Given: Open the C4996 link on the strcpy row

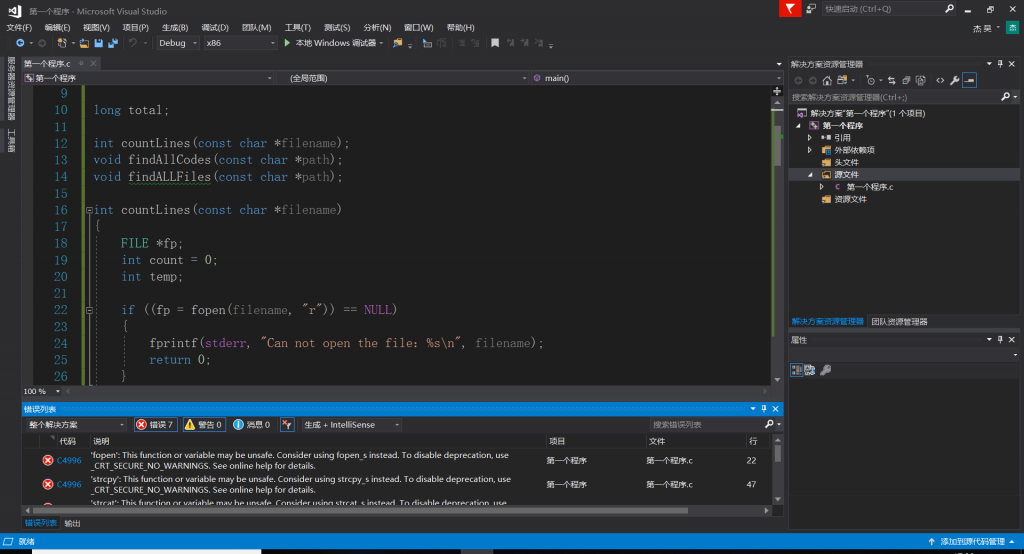Looking at the screenshot, I should tap(69, 485).
